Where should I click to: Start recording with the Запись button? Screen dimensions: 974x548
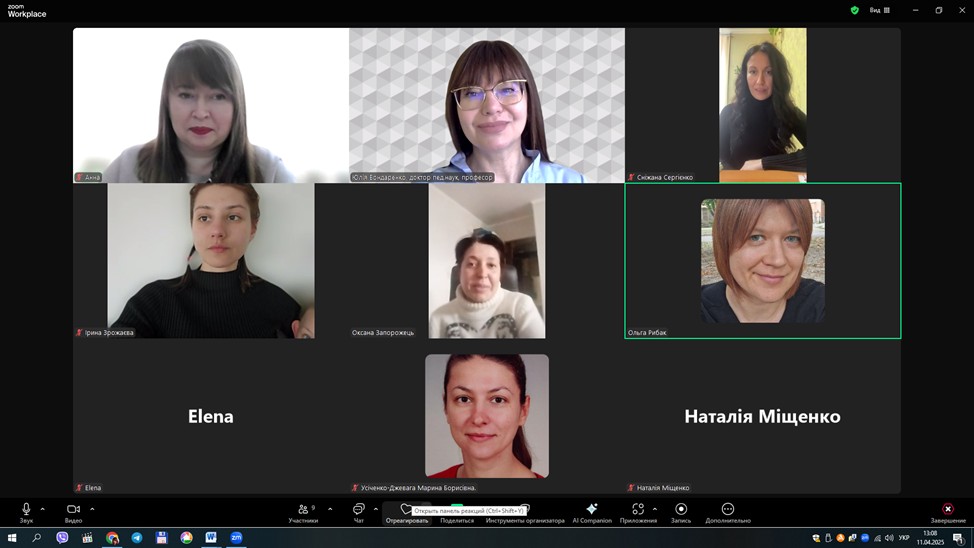tap(681, 511)
